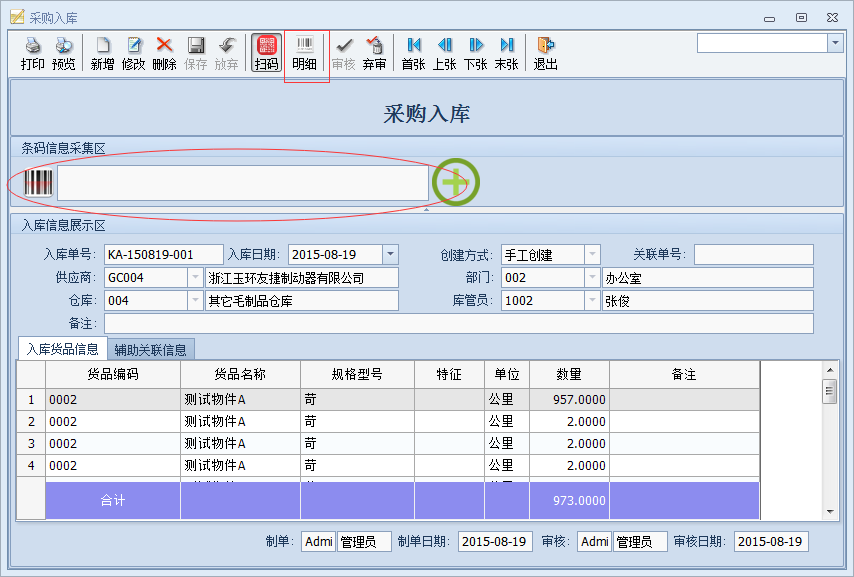Viewport: 854px width, 577px height.
Task: Click the green plus add button
Action: tap(456, 182)
